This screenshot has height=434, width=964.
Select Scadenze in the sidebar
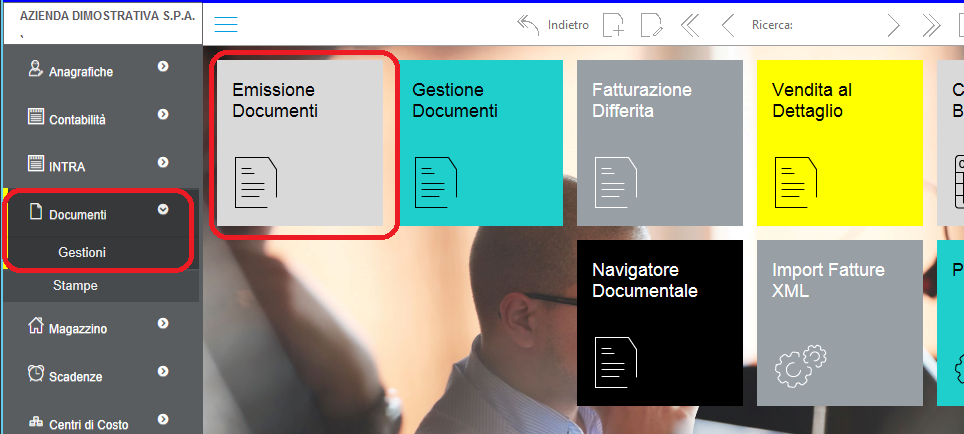[76, 377]
